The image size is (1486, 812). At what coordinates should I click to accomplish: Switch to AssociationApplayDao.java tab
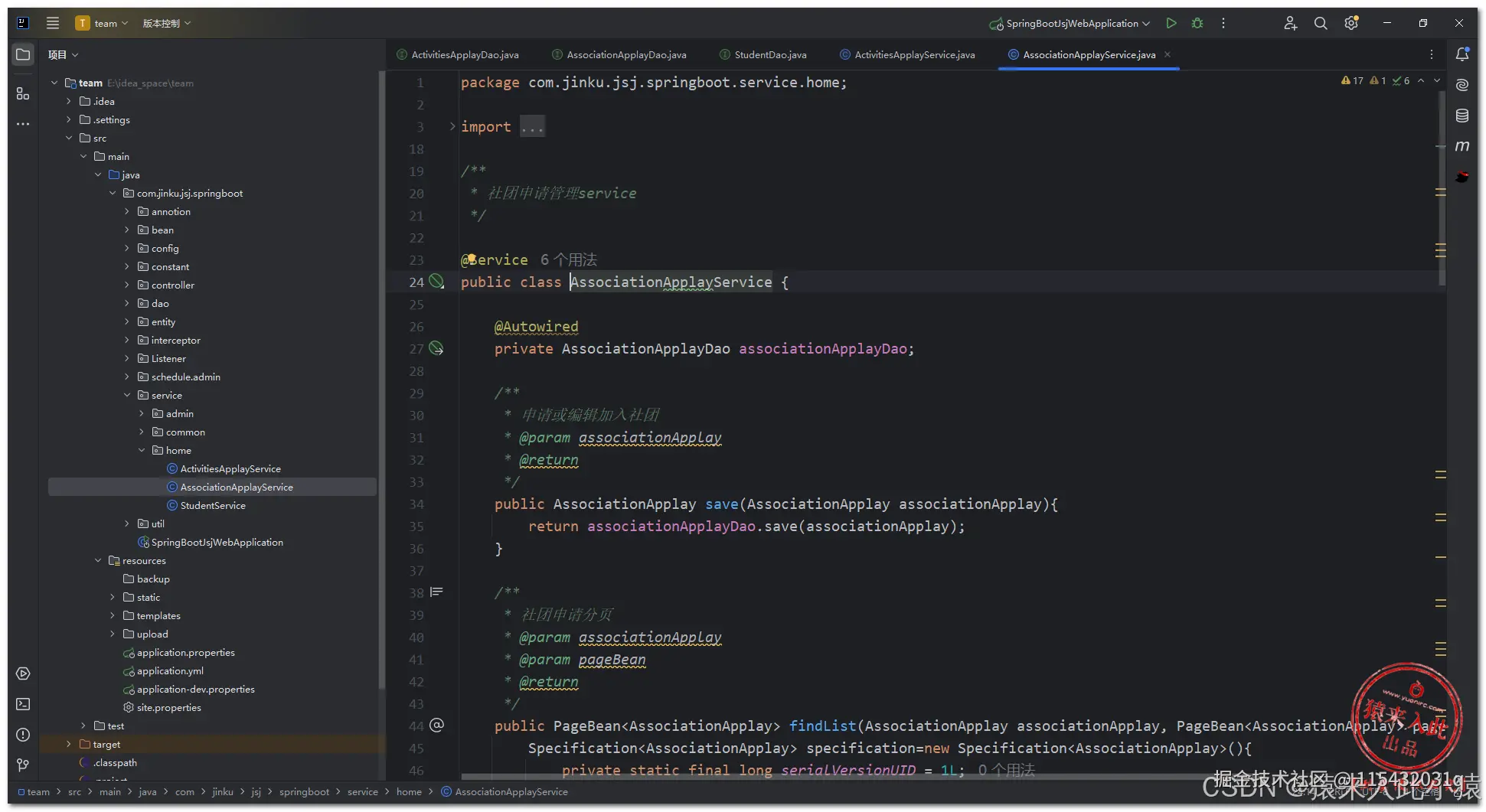pos(619,54)
